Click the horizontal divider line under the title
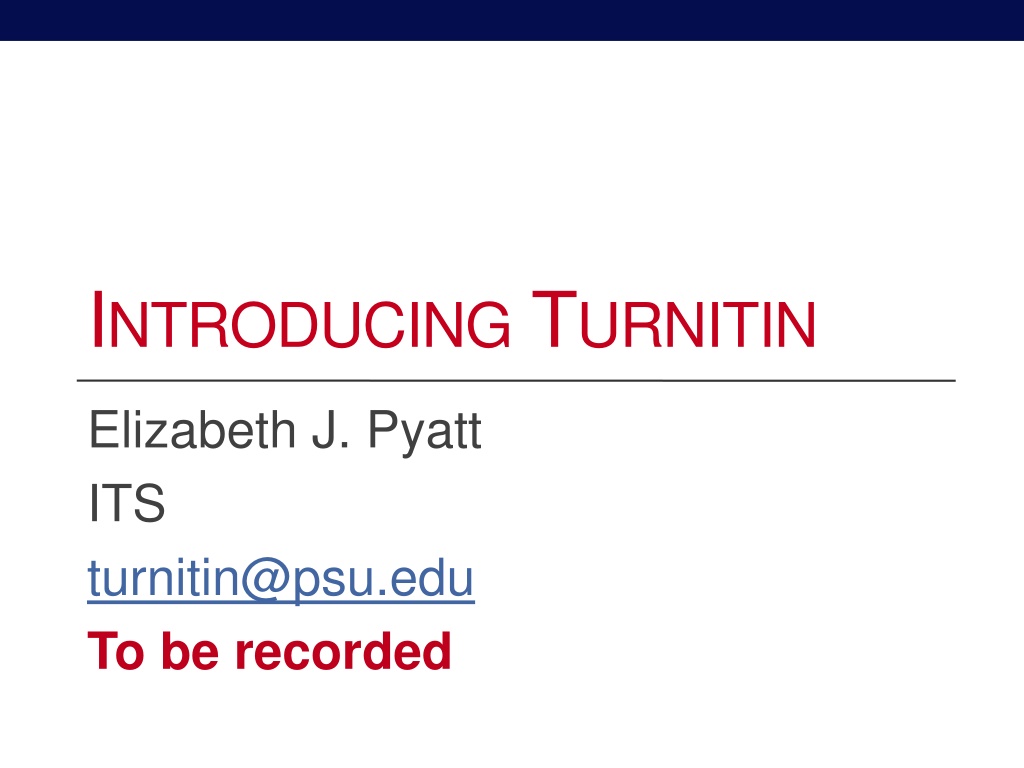Image resolution: width=1024 pixels, height=768 pixels. point(516,381)
